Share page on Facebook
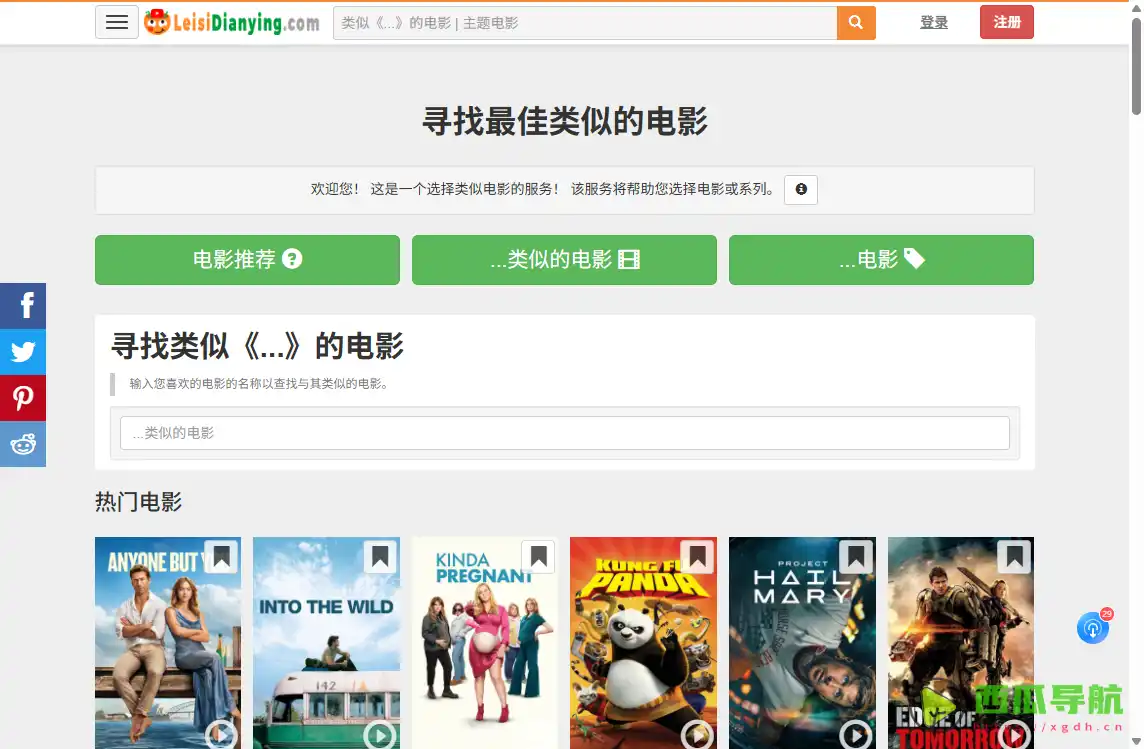 pyautogui.click(x=23, y=306)
